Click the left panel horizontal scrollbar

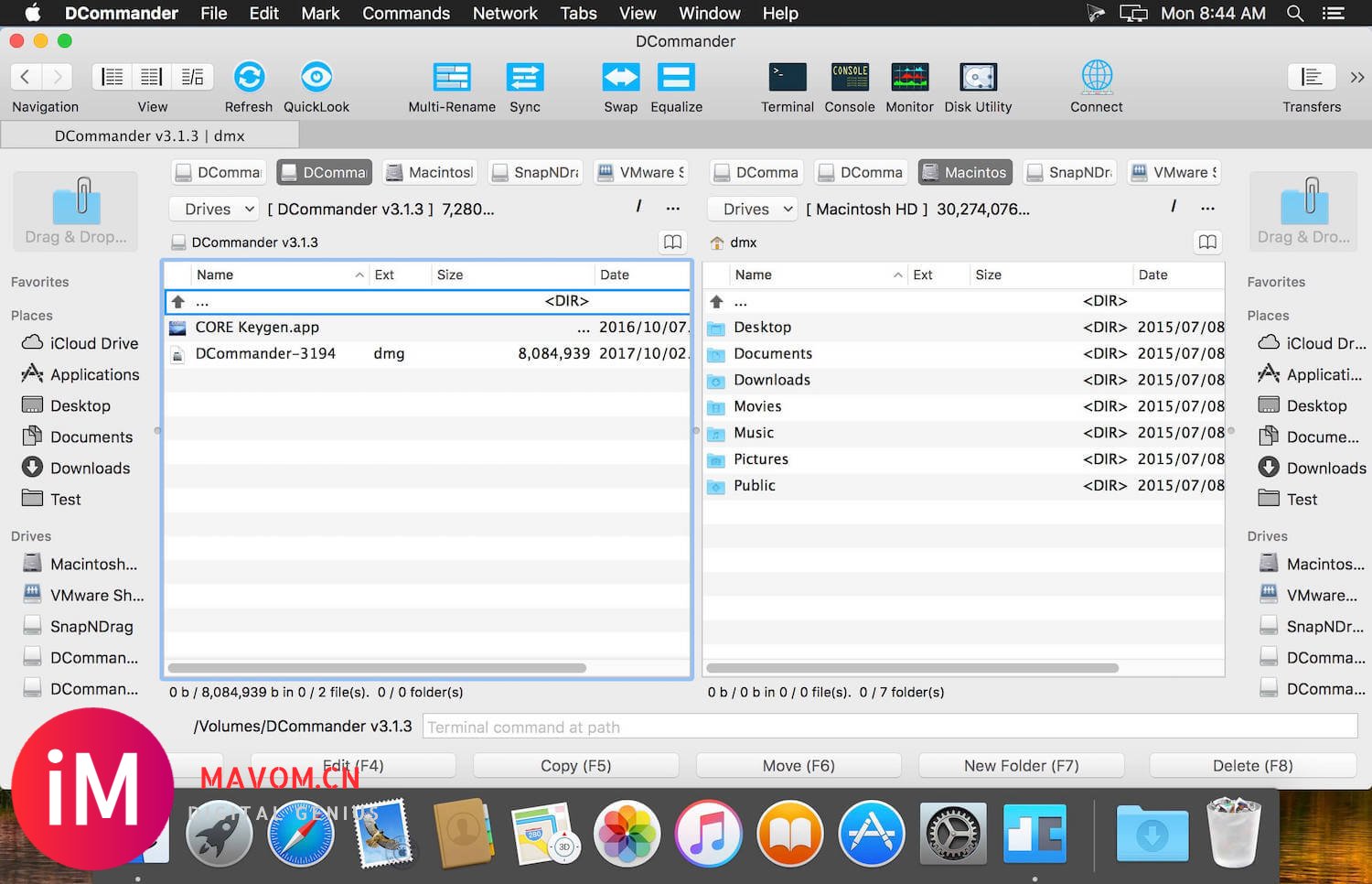377,668
